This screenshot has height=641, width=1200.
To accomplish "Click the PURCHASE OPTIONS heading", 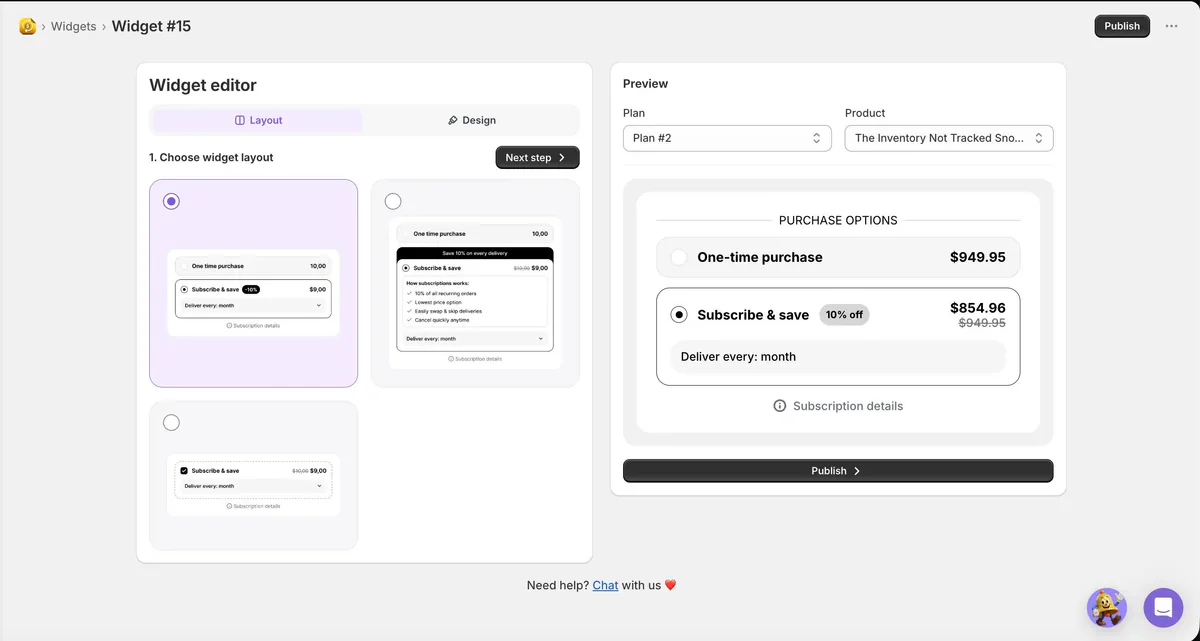I will 838,220.
